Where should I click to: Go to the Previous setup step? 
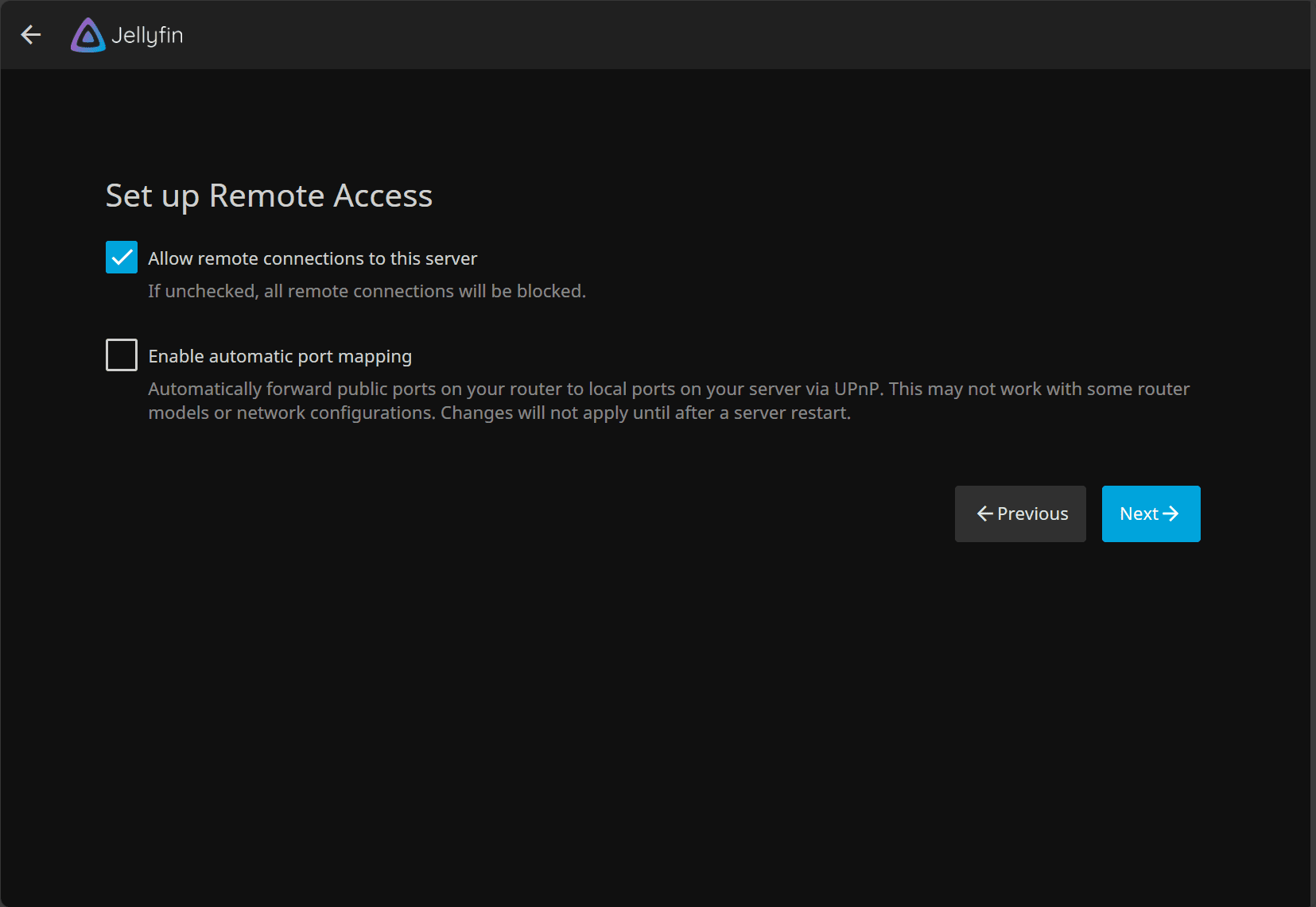coord(1020,514)
